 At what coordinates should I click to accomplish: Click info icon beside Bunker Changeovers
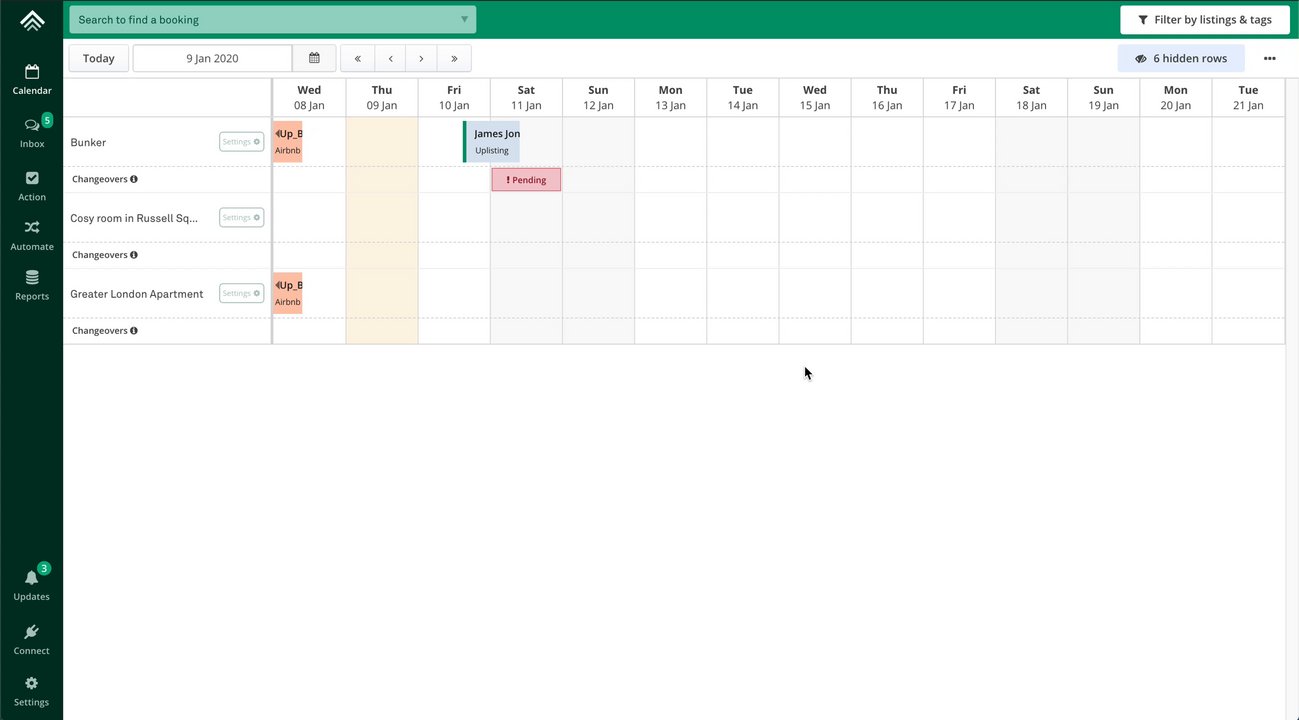tap(134, 180)
